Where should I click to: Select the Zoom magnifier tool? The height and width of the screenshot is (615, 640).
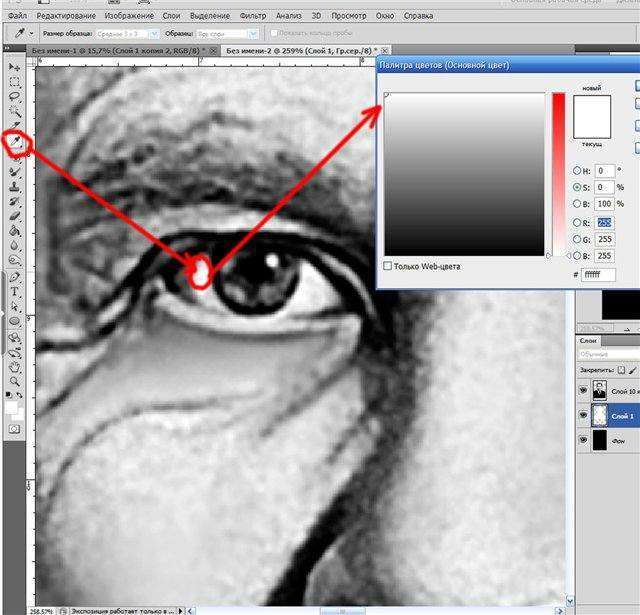click(x=15, y=381)
